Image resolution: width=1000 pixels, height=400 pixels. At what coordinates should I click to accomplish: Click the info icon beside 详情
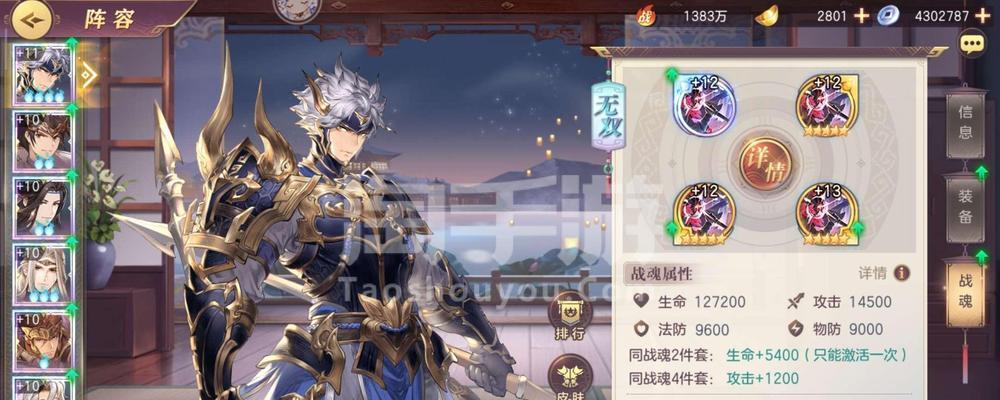[x=901, y=273]
